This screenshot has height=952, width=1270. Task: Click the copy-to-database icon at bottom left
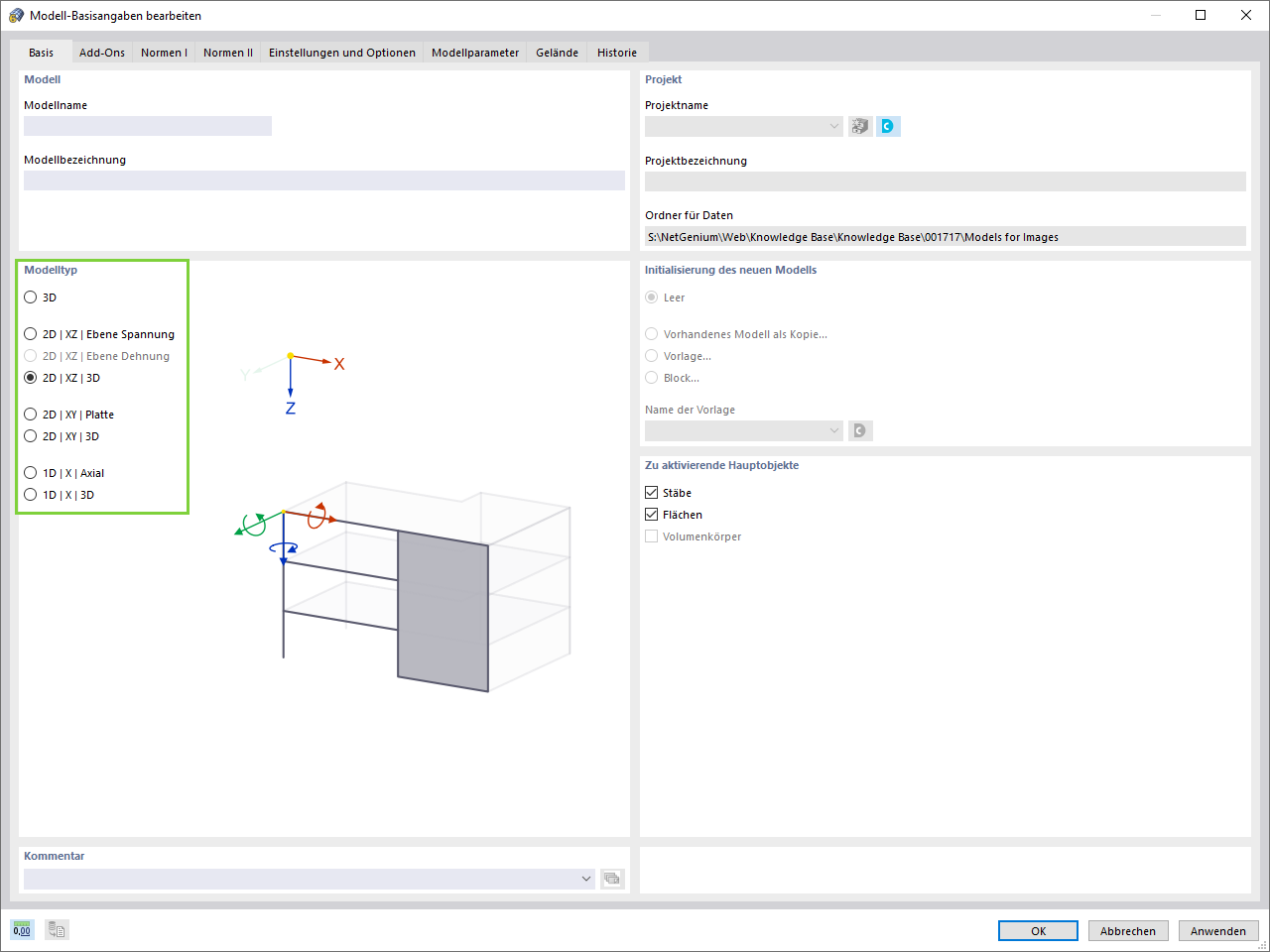tap(56, 929)
